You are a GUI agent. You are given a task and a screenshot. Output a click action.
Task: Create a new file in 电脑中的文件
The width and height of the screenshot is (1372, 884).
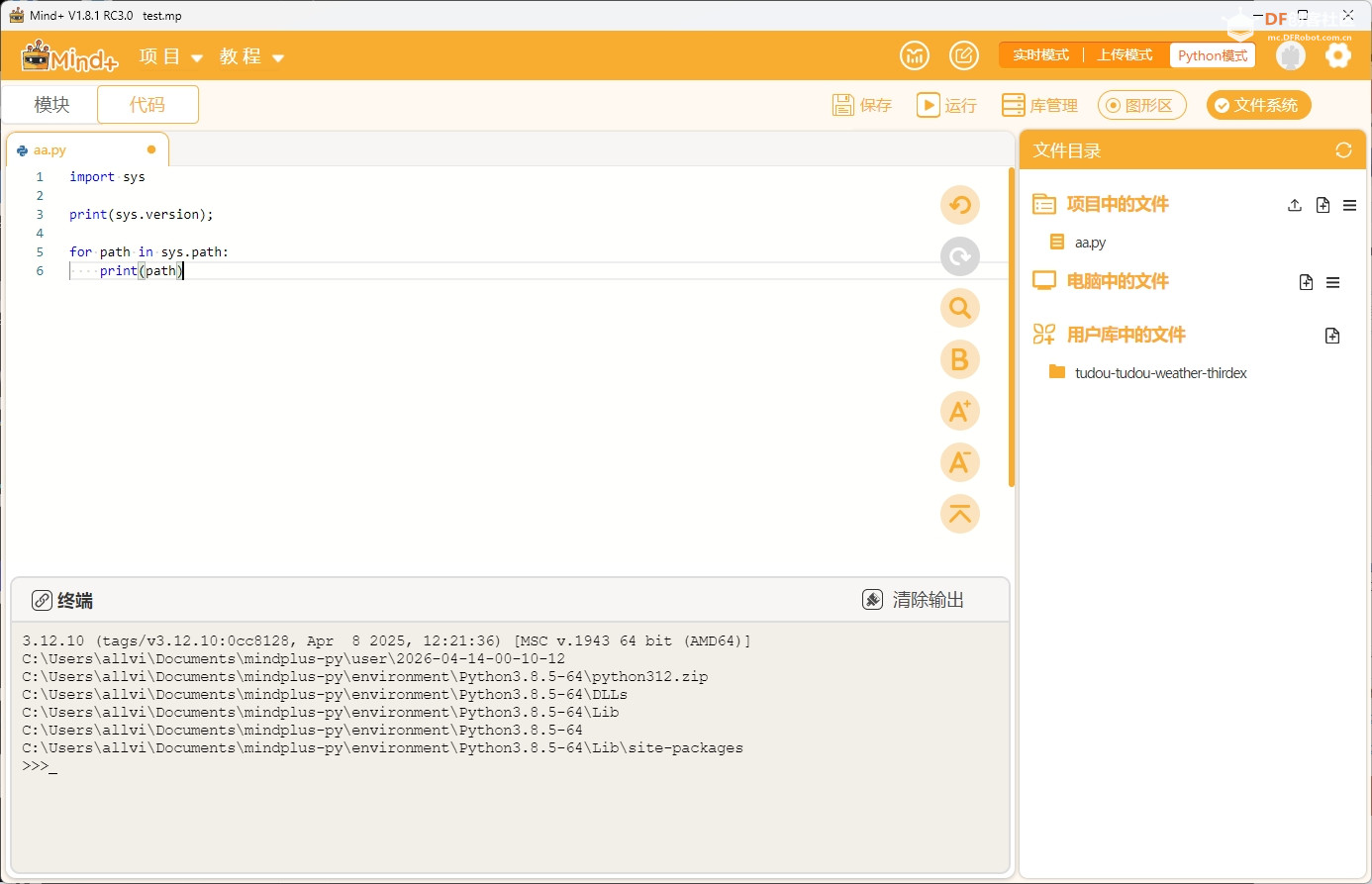(x=1306, y=282)
